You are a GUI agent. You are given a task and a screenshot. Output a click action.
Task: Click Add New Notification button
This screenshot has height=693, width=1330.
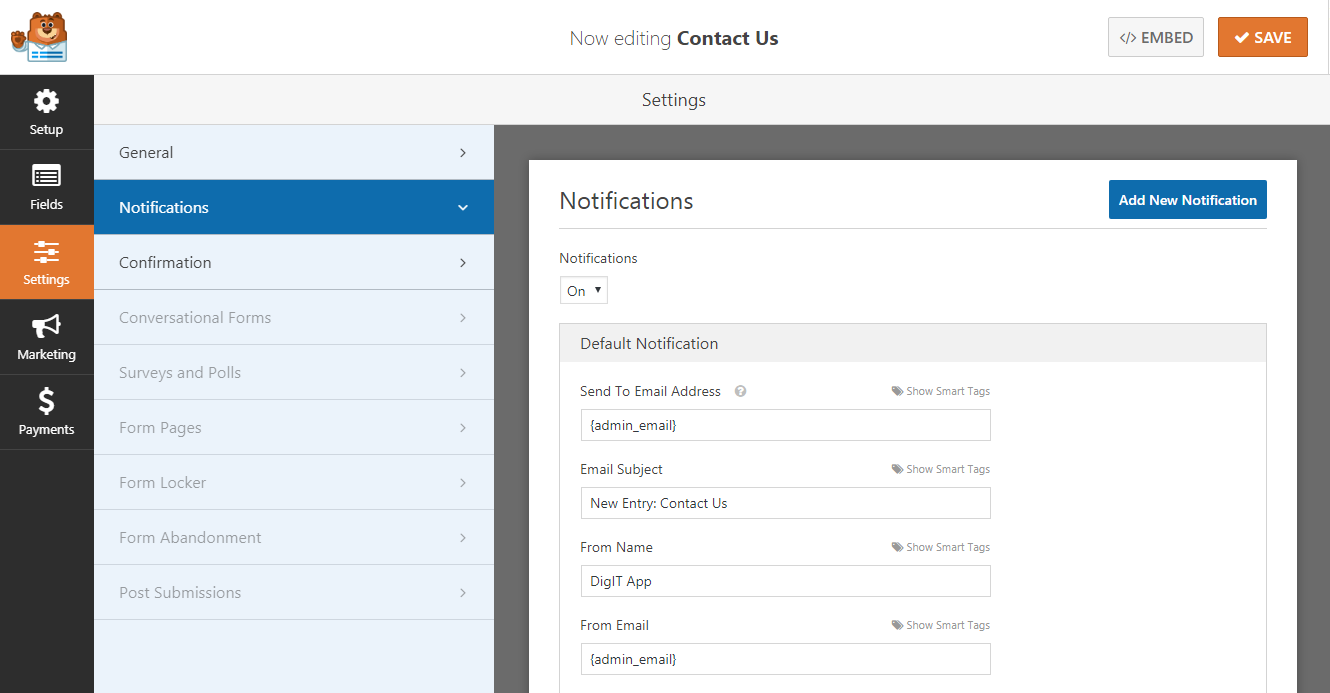click(1188, 200)
